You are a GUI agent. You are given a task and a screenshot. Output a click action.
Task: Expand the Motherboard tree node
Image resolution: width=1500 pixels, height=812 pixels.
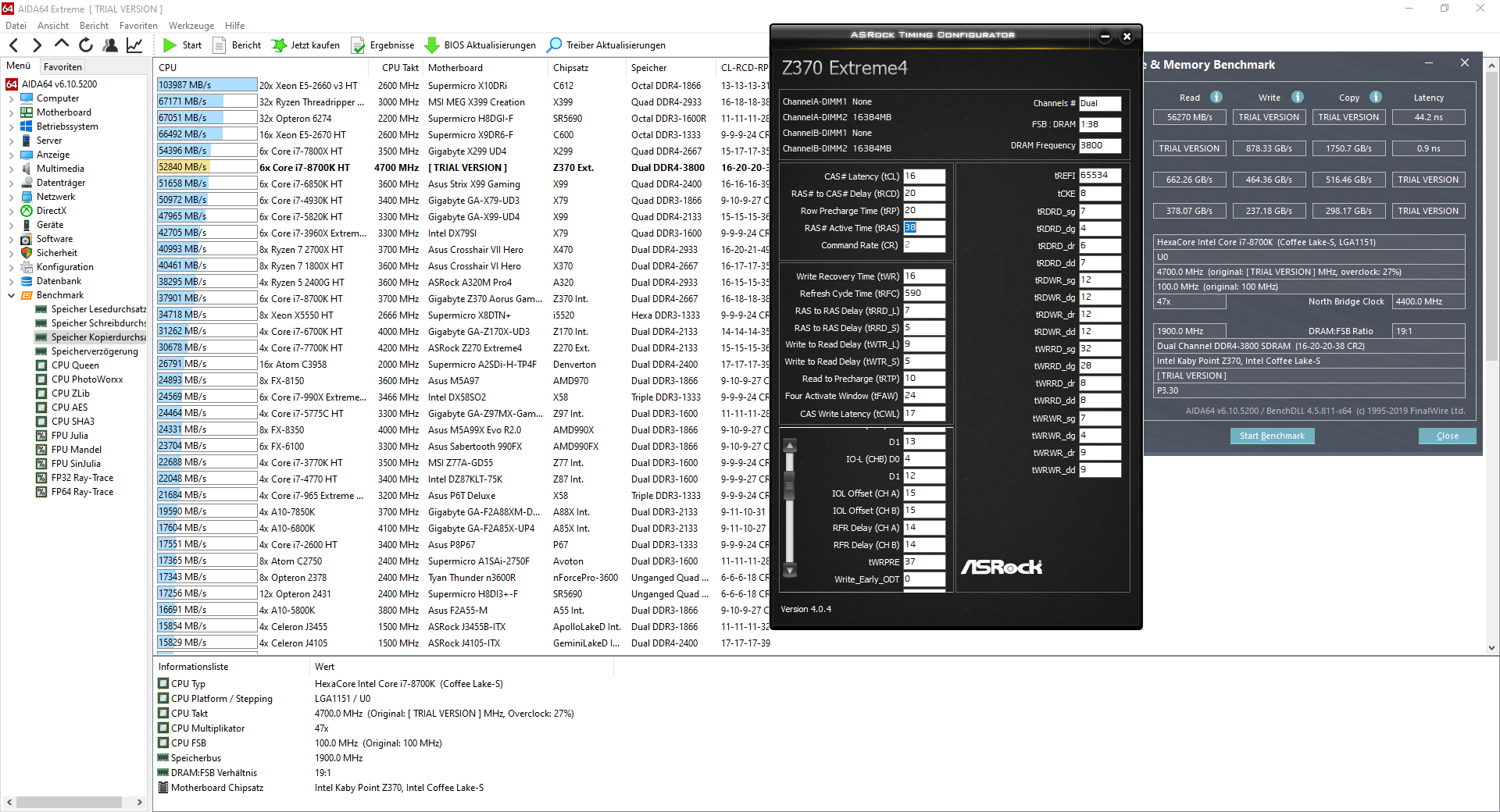(x=11, y=112)
